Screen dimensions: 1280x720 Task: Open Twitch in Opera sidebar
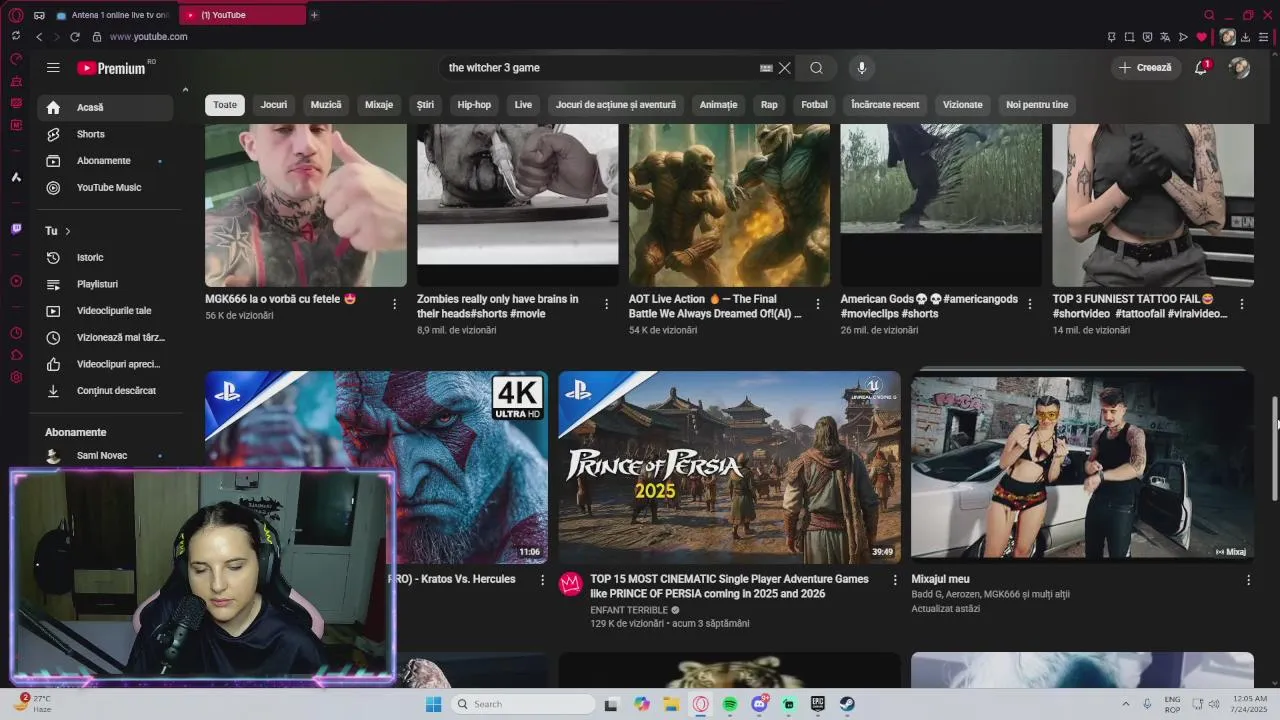16,229
